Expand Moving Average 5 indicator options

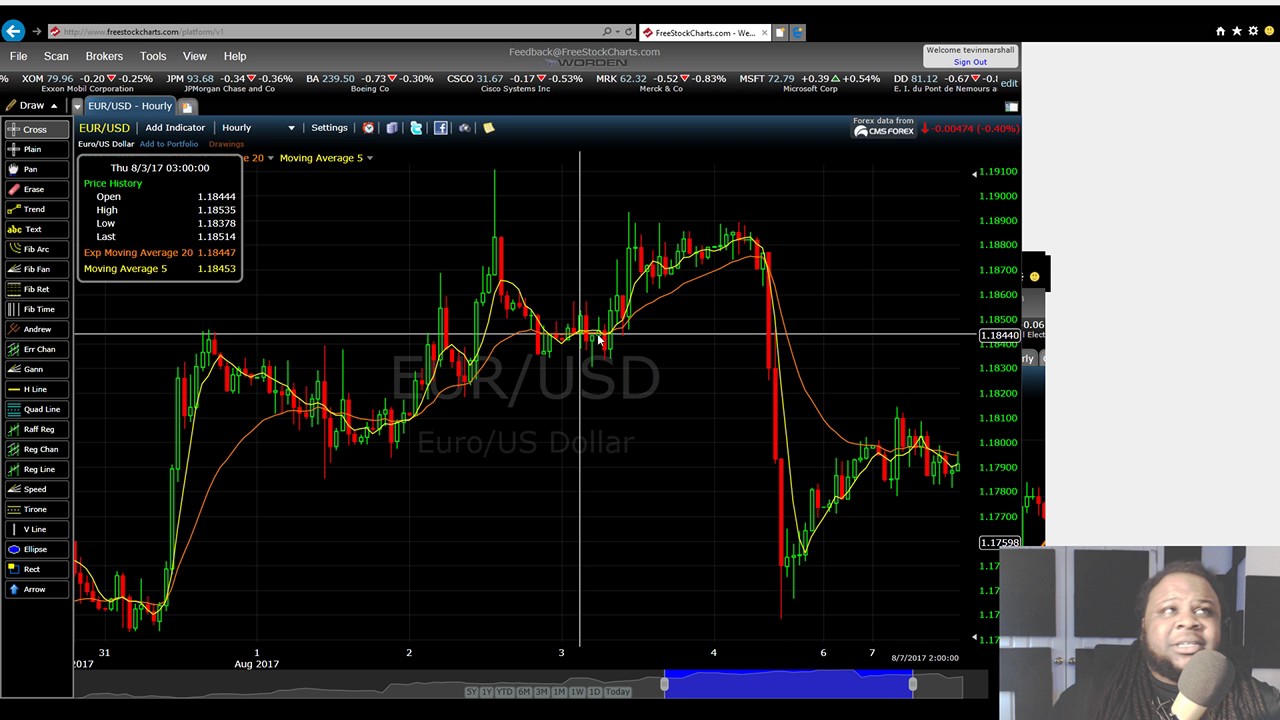pos(370,158)
